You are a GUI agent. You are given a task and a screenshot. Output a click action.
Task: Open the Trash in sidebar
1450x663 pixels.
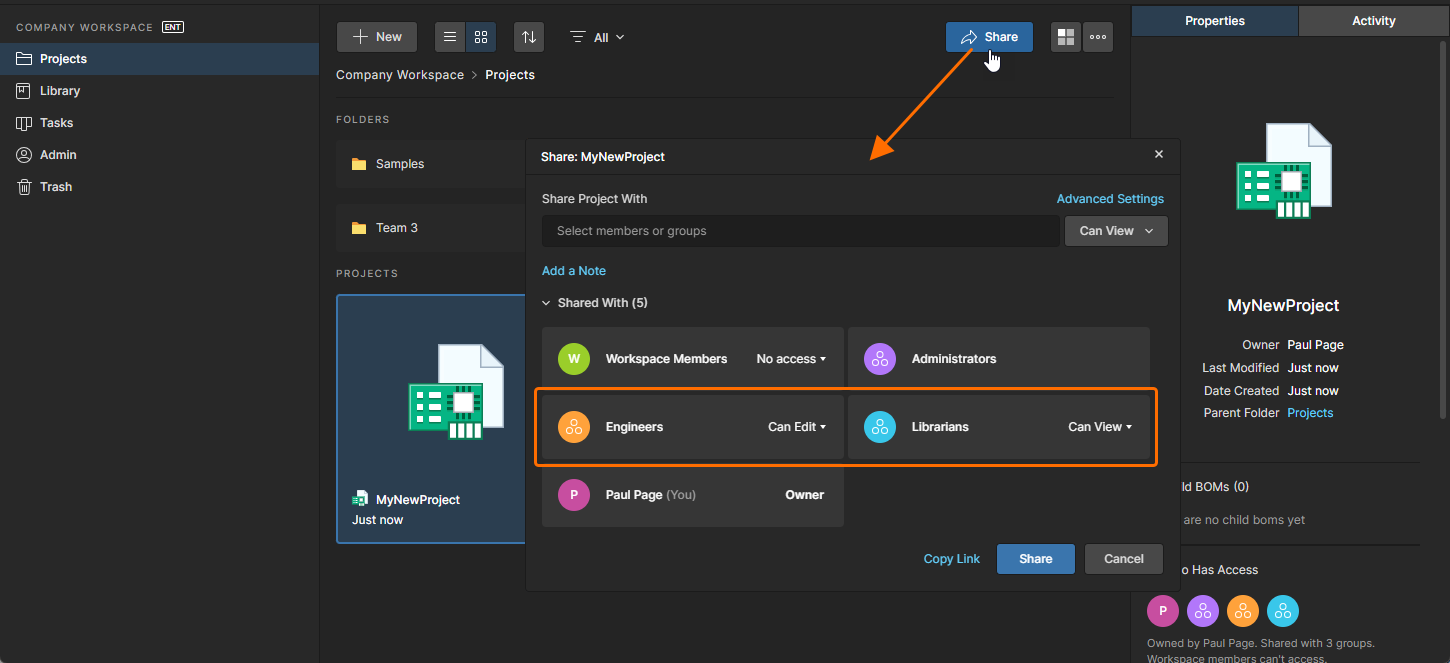tap(56, 187)
